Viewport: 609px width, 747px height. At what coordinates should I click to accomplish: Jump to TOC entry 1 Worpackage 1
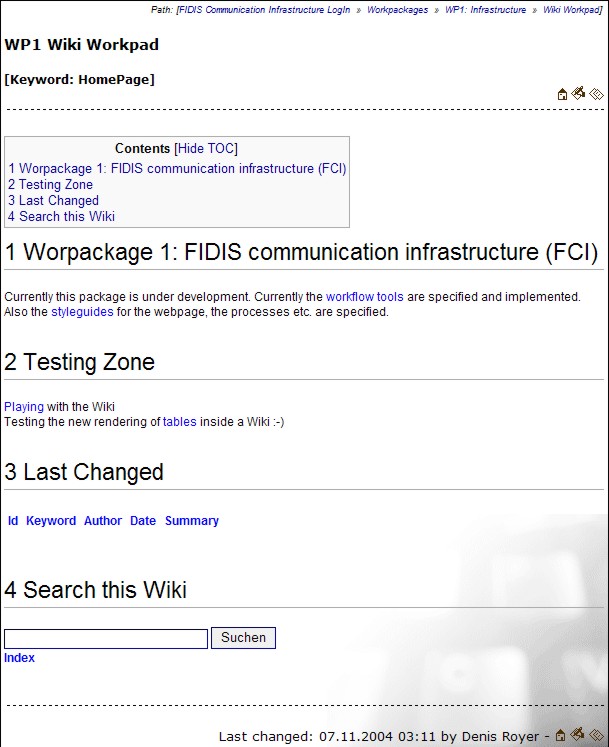(x=177, y=169)
